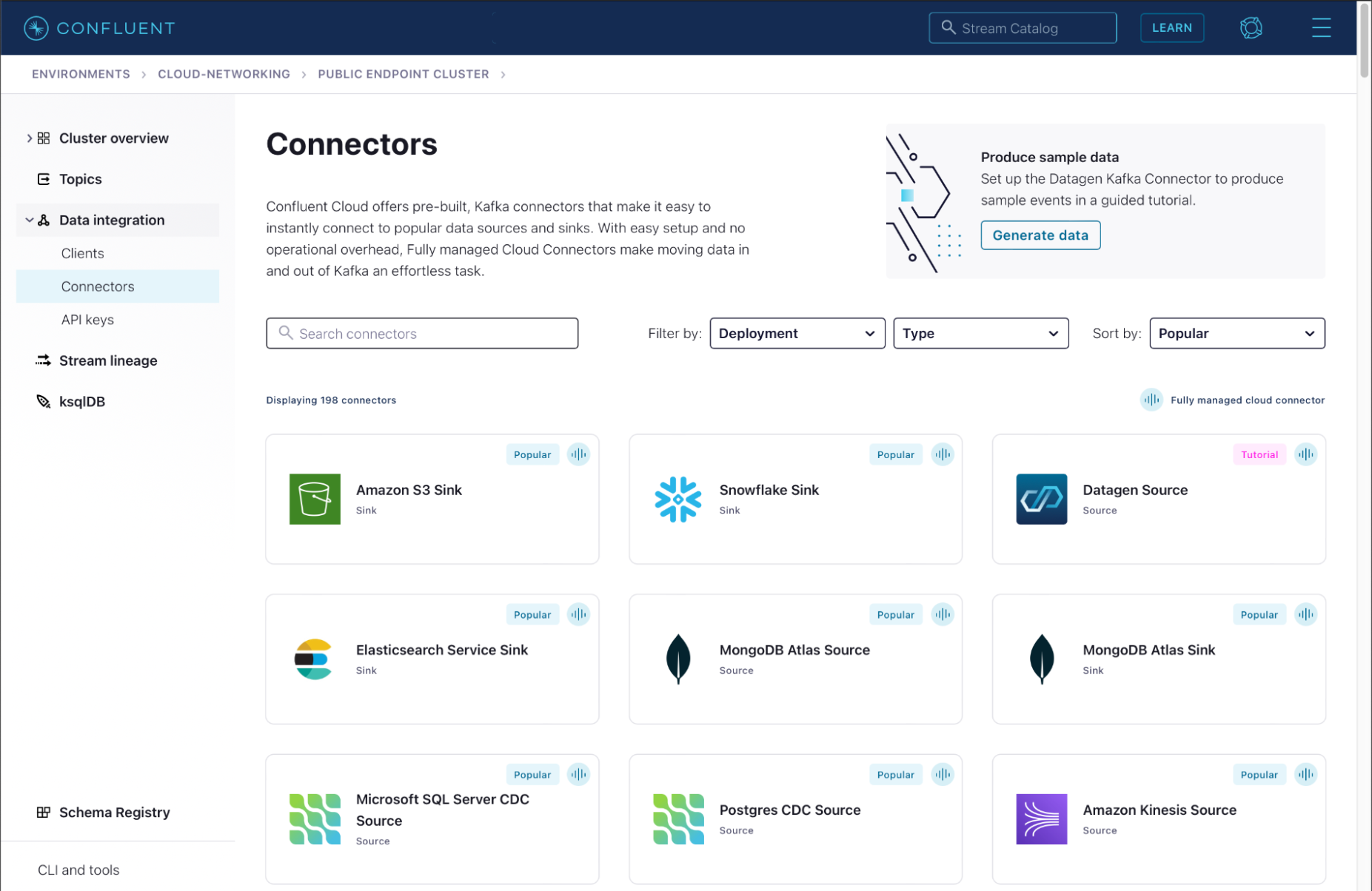Go to ENVIRONMENTS breadcrumb
Image resolution: width=1372 pixels, height=891 pixels.
point(81,74)
